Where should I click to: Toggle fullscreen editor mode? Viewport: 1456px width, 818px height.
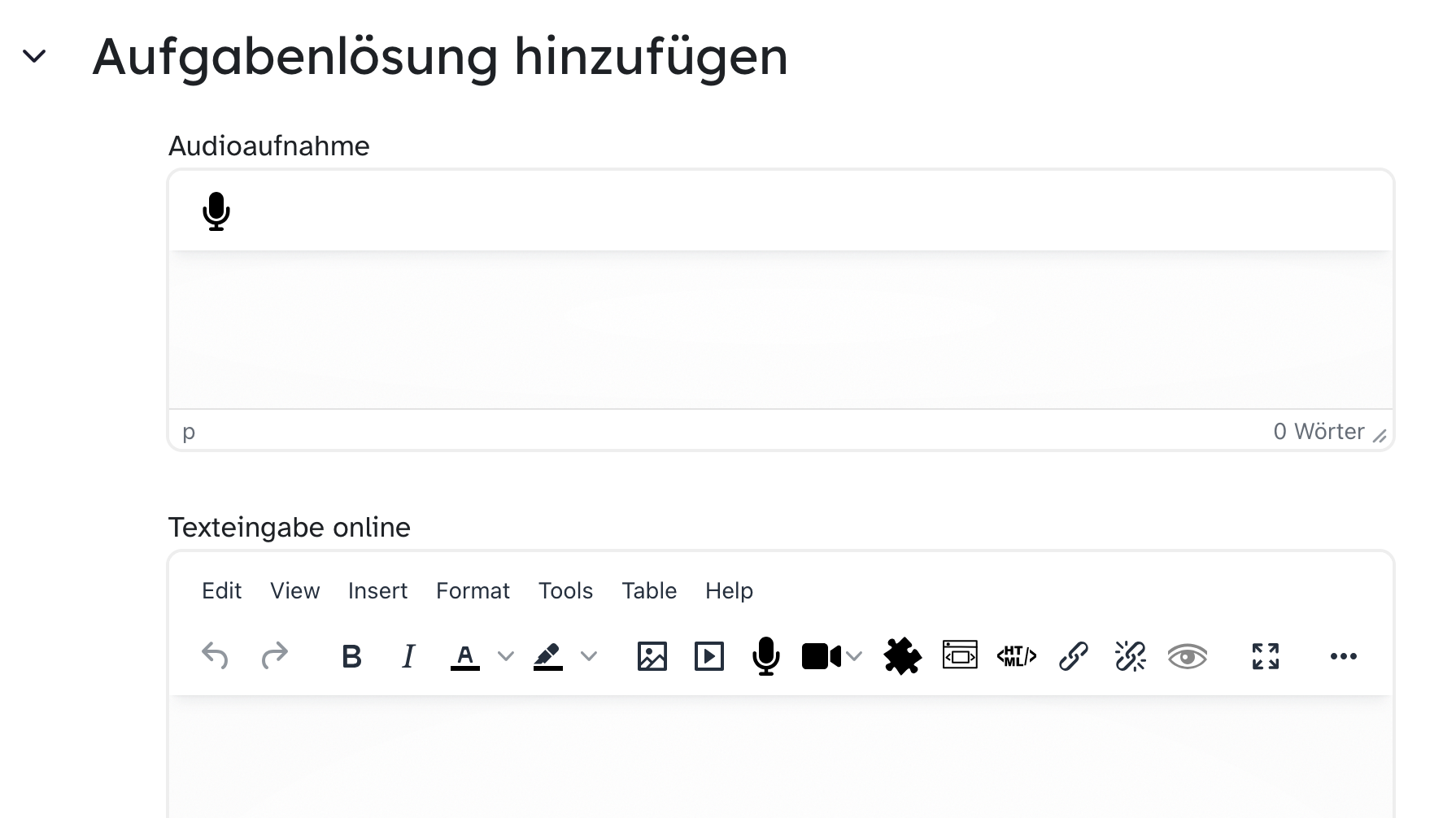click(x=1265, y=656)
